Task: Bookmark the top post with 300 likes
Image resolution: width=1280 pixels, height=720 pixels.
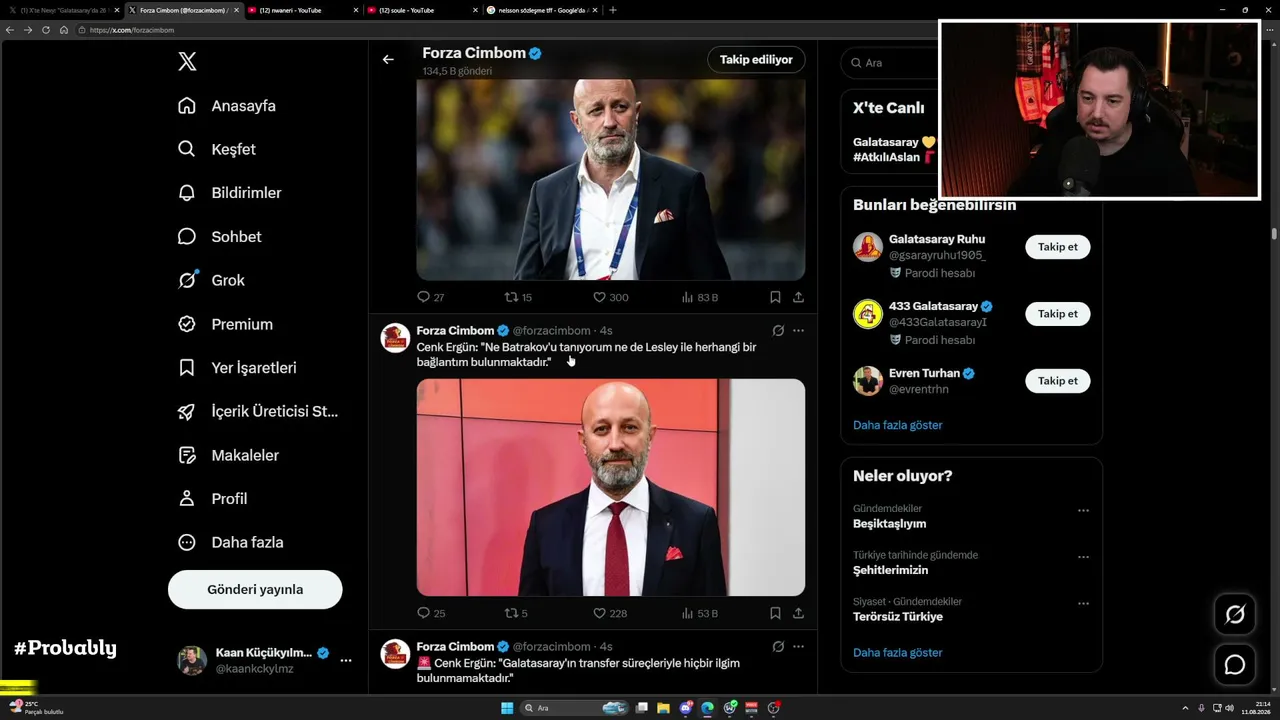Action: [775, 297]
